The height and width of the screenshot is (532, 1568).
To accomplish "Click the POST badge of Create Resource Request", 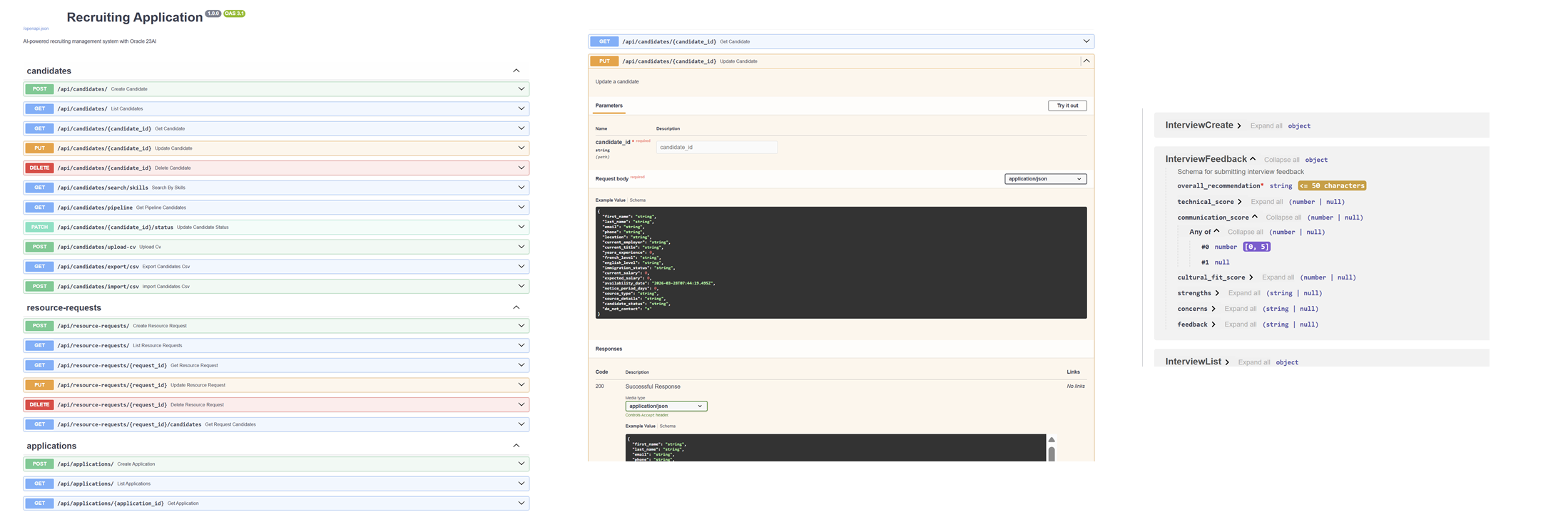I will pos(39,326).
